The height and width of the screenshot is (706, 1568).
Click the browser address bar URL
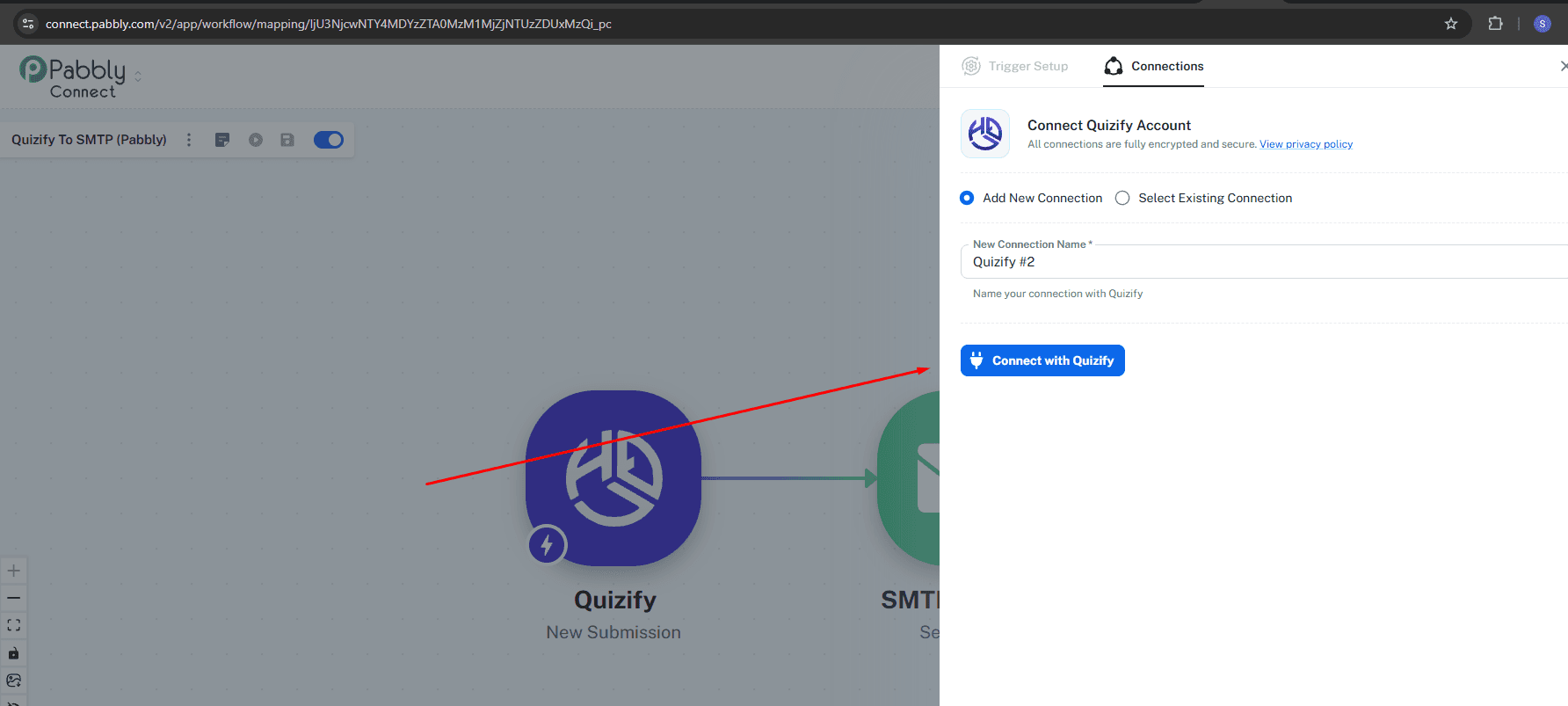point(329,24)
